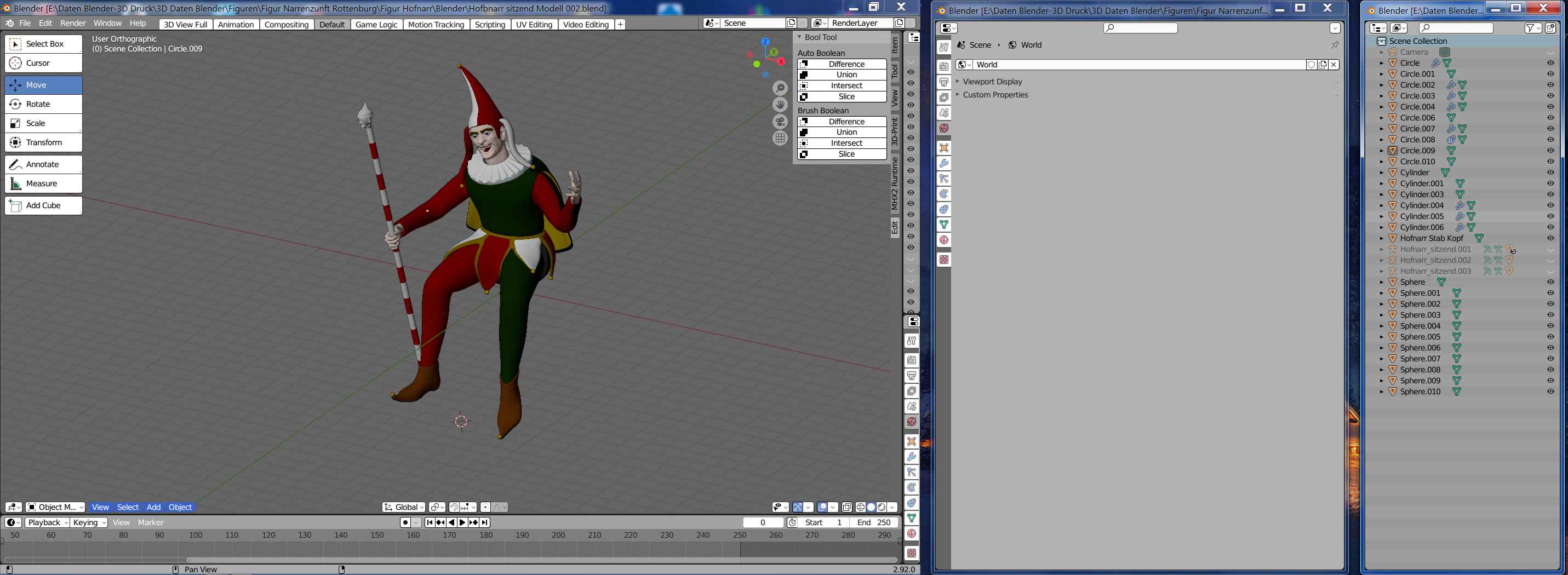1568x575 pixels.
Task: Open the Render menu
Action: 72,23
